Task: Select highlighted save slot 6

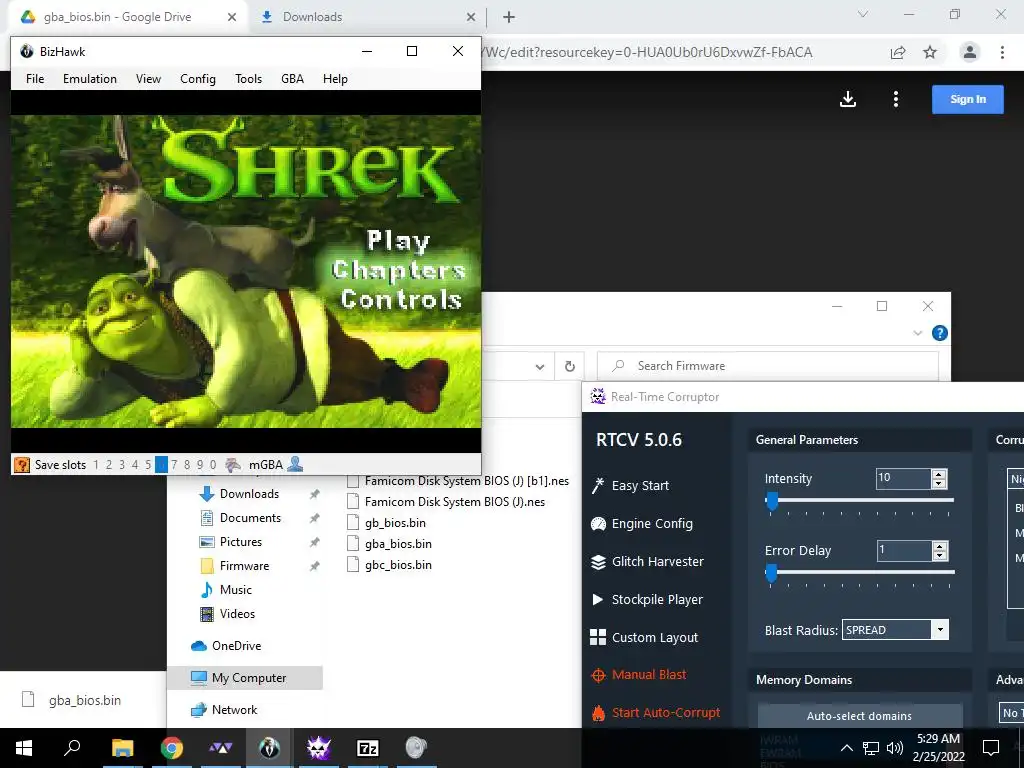Action: tap(161, 465)
